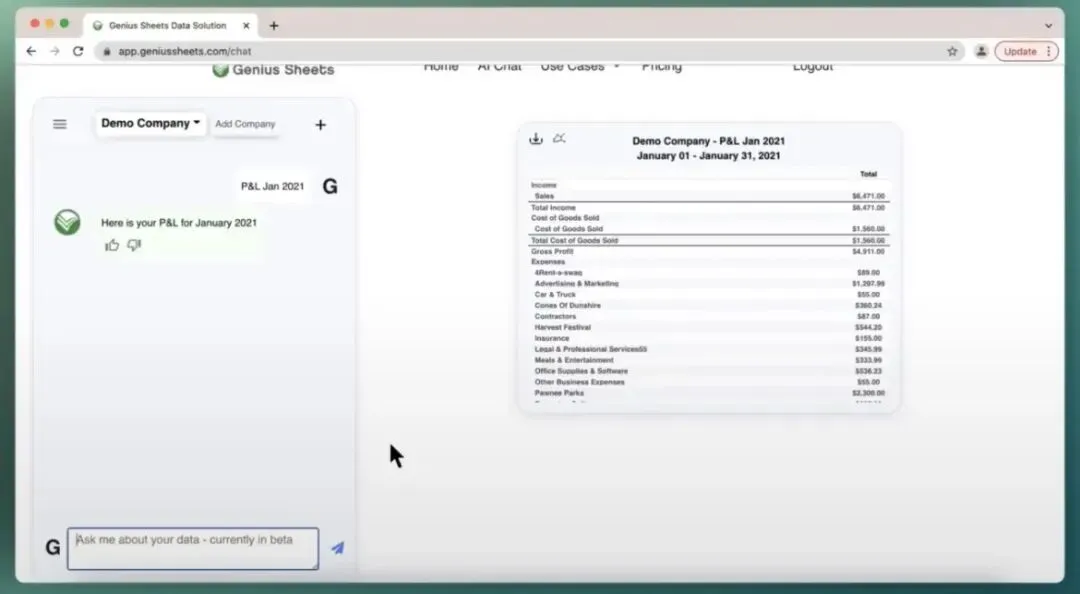Image resolution: width=1080 pixels, height=594 pixels.
Task: Give a thumbs down to the response
Action: click(x=134, y=245)
